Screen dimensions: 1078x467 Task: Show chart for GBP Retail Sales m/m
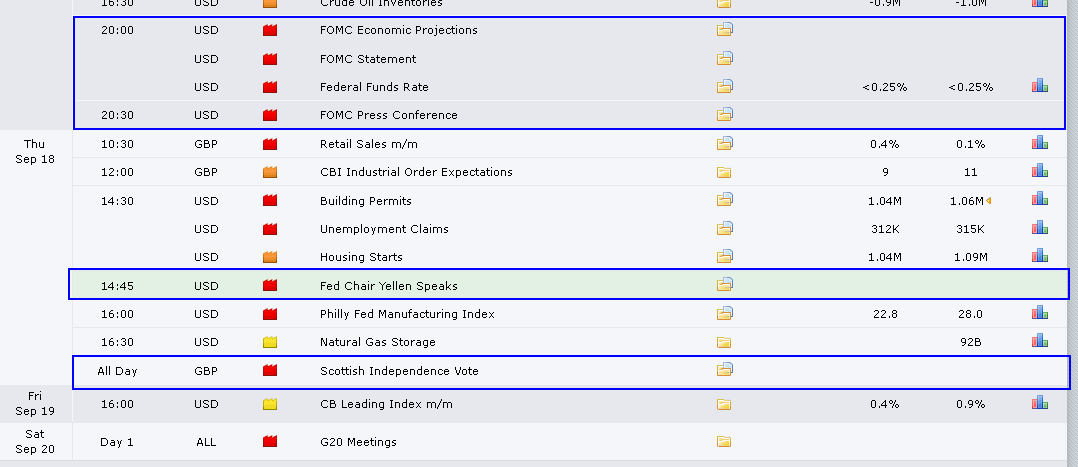coord(1040,143)
